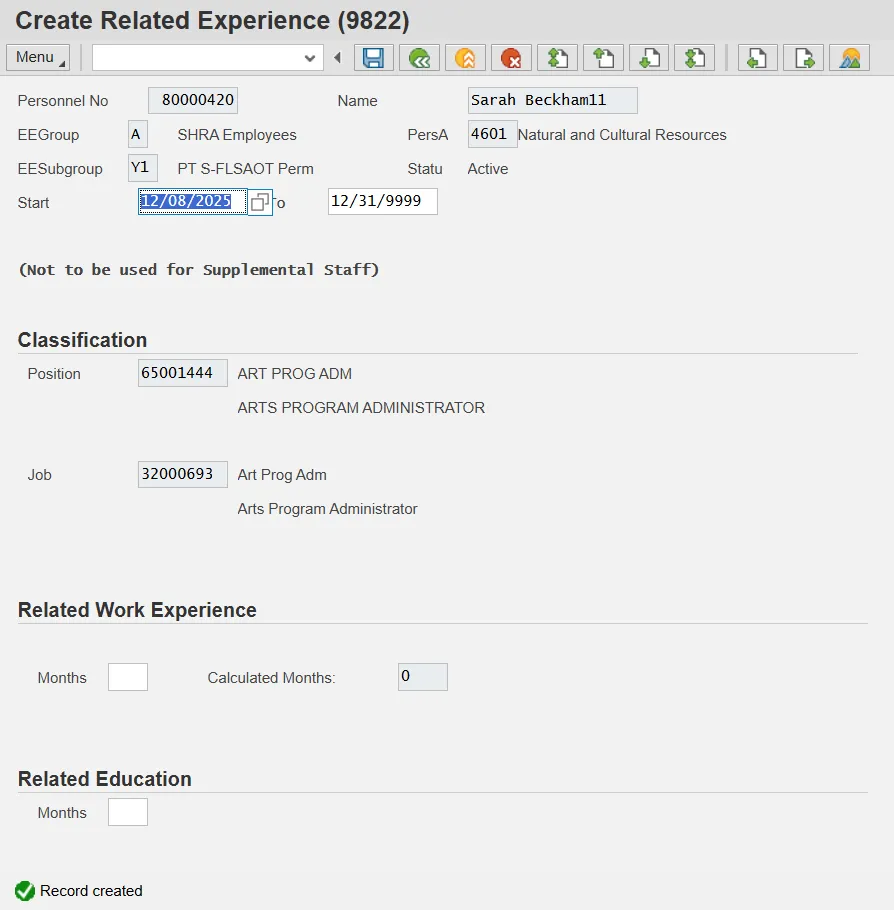Click 'ARTS PROGRAM ADMINISTRATOR' position description
Viewport: 894px width, 910px height.
361,407
